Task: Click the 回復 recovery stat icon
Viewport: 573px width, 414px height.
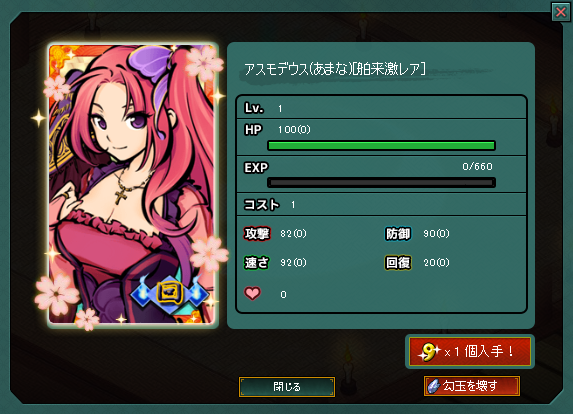Action: 398,262
